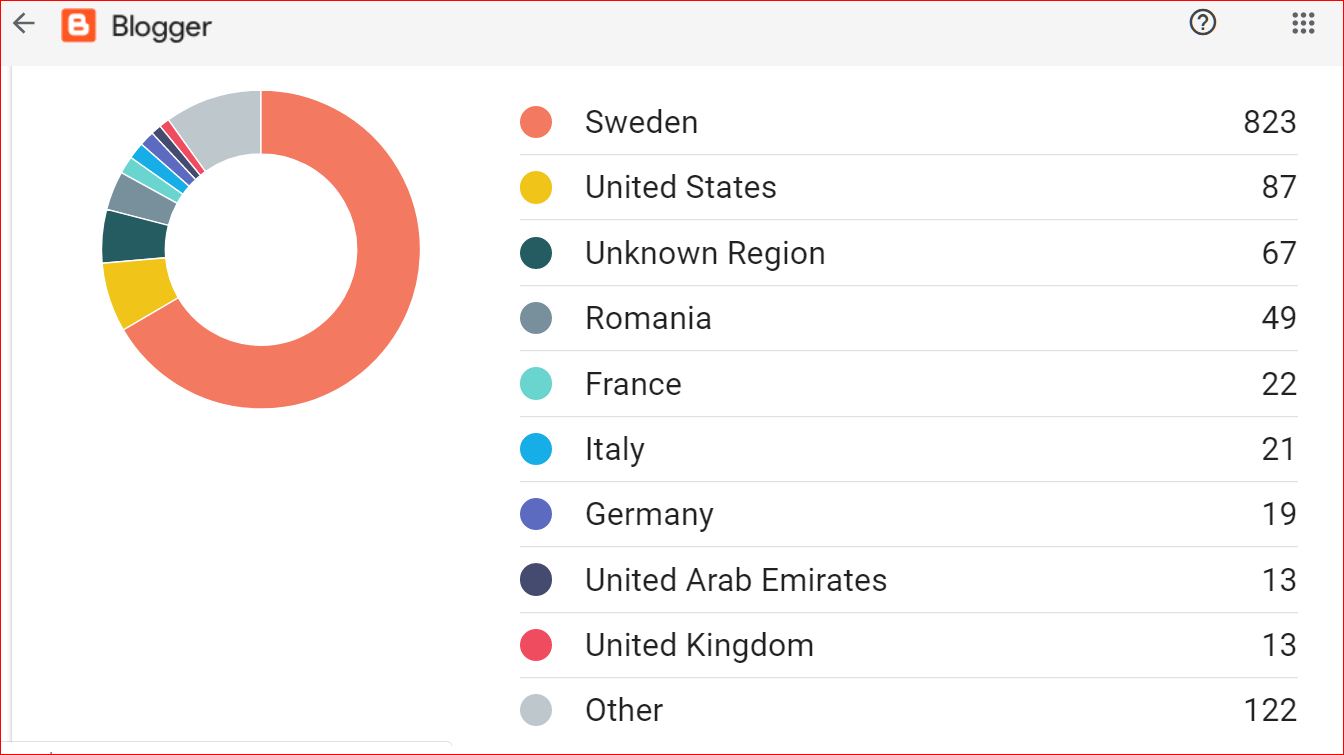Click the Romania gray legend dot
The height and width of the screenshot is (755, 1344).
pos(536,318)
